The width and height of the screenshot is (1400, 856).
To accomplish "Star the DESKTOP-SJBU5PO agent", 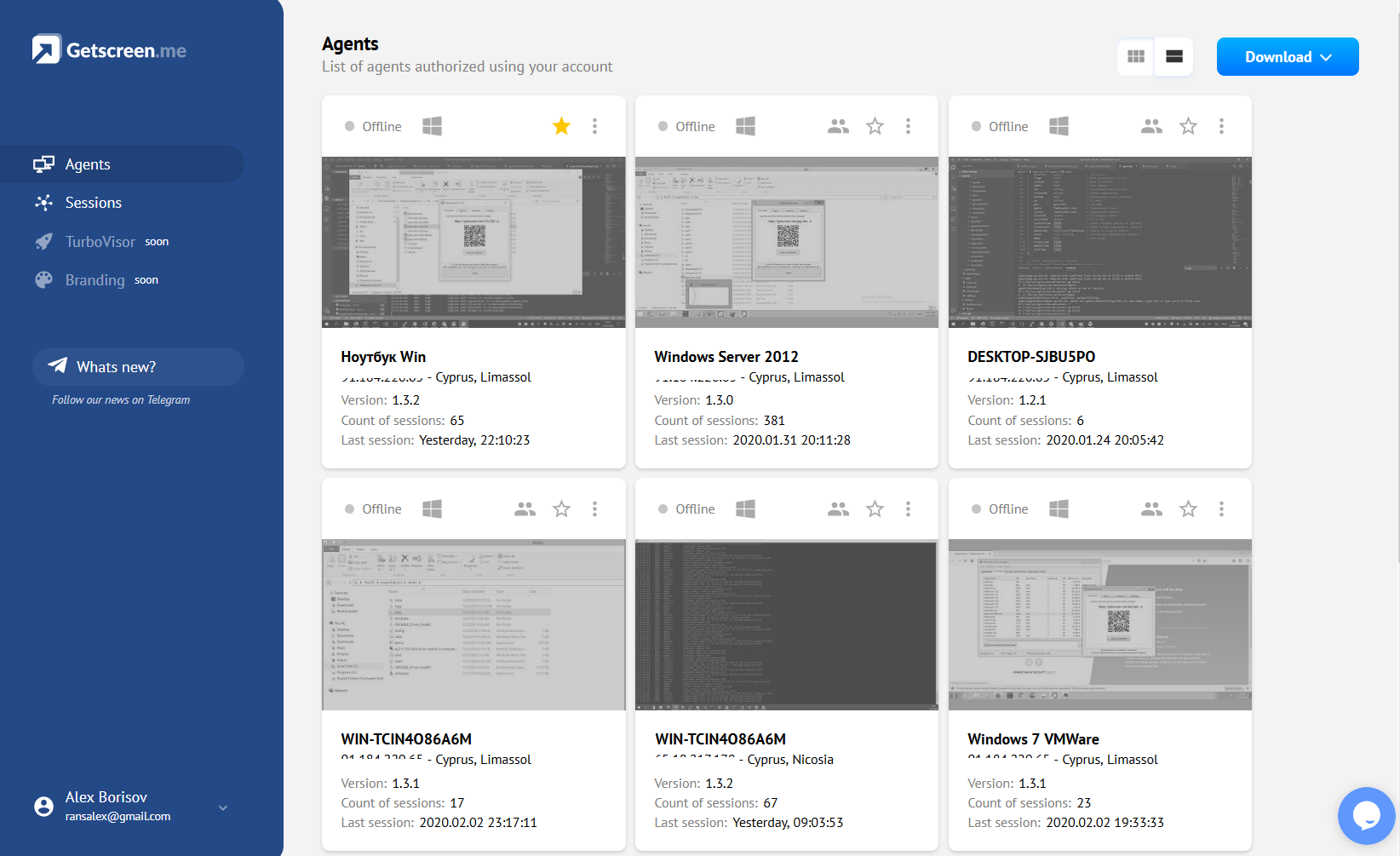I will [1188, 126].
